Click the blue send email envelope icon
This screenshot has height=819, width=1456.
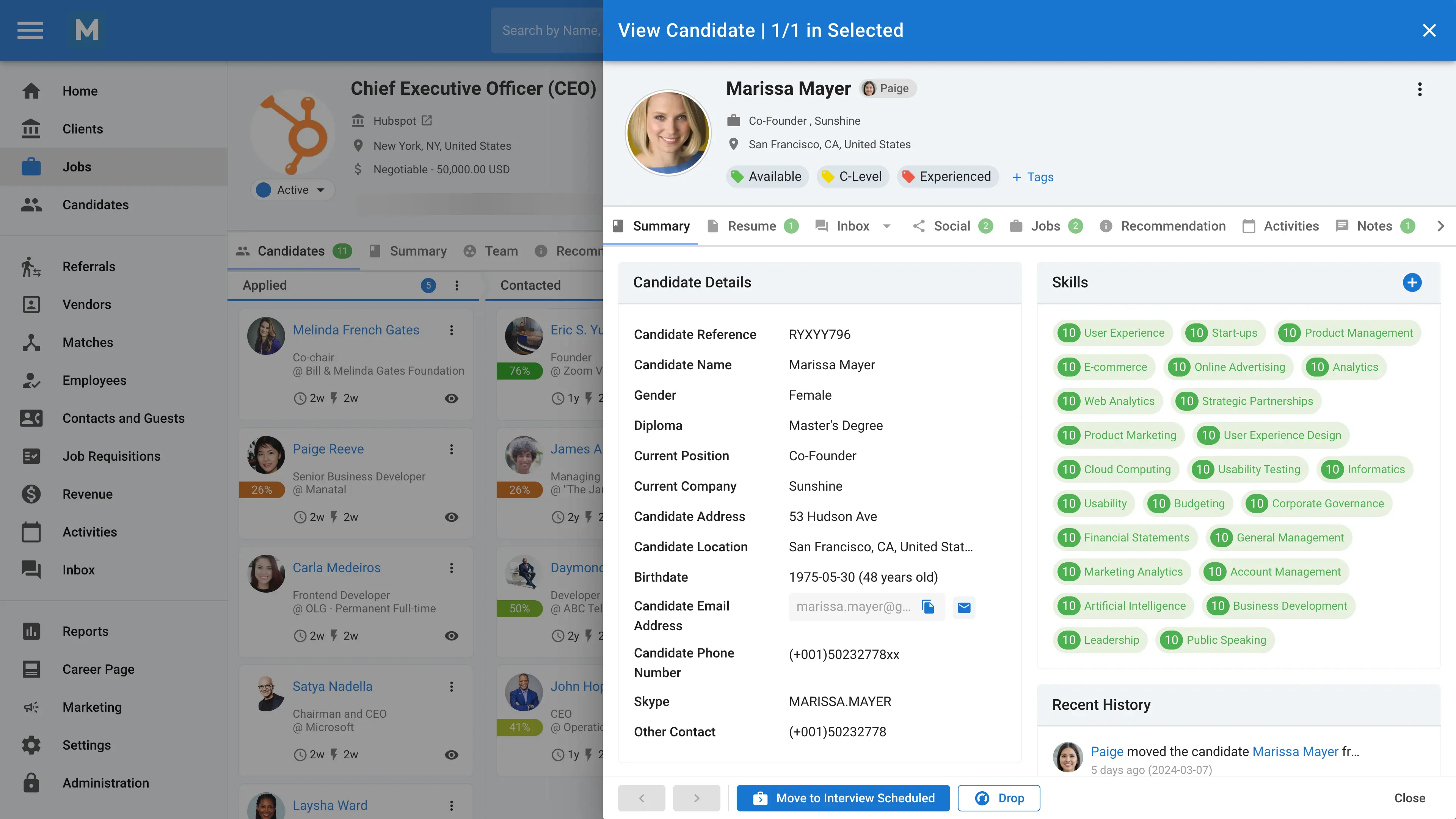click(x=964, y=607)
